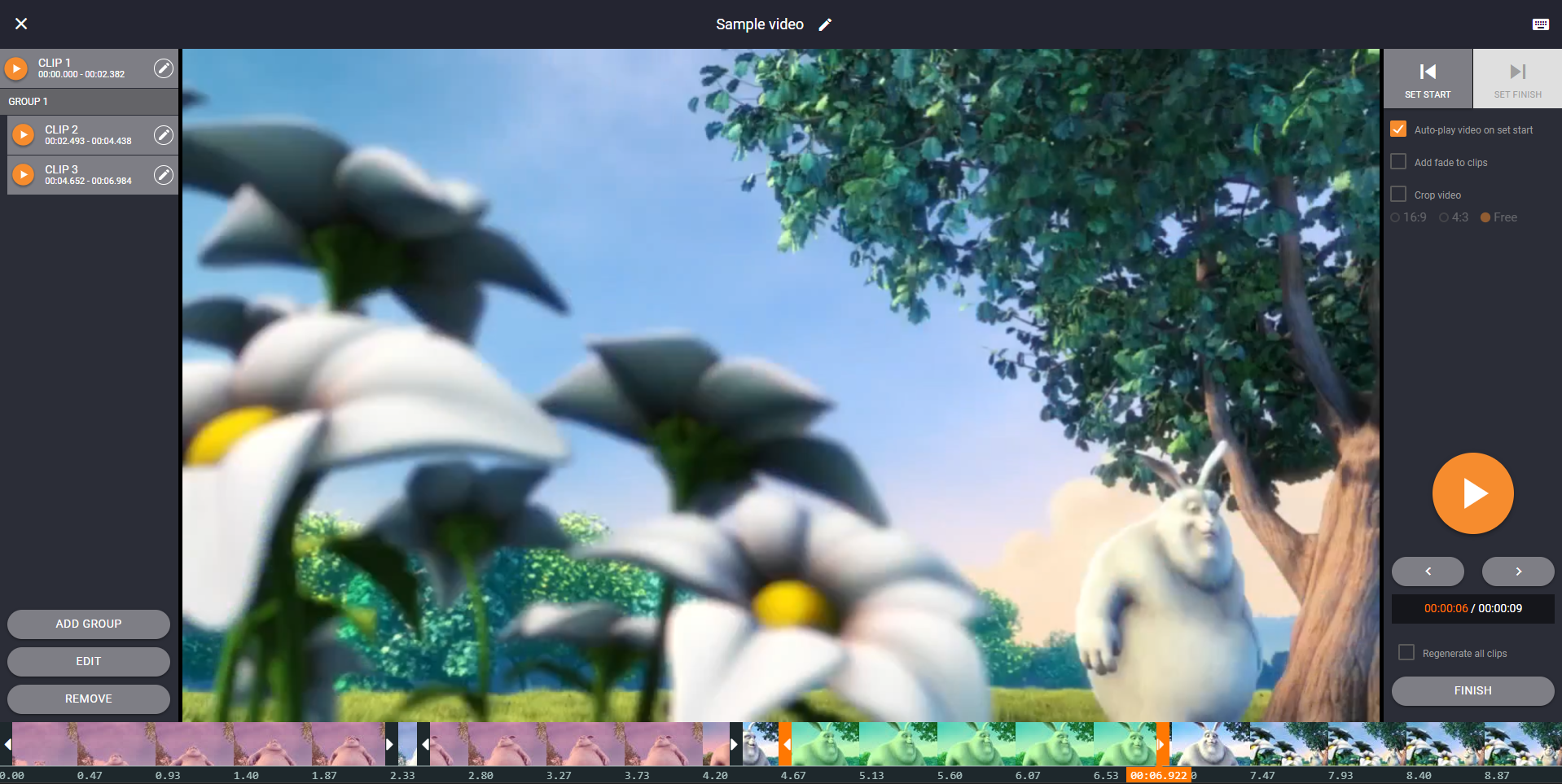This screenshot has height=784, width=1562.
Task: Step forward one frame with right chevron
Action: click(1518, 572)
